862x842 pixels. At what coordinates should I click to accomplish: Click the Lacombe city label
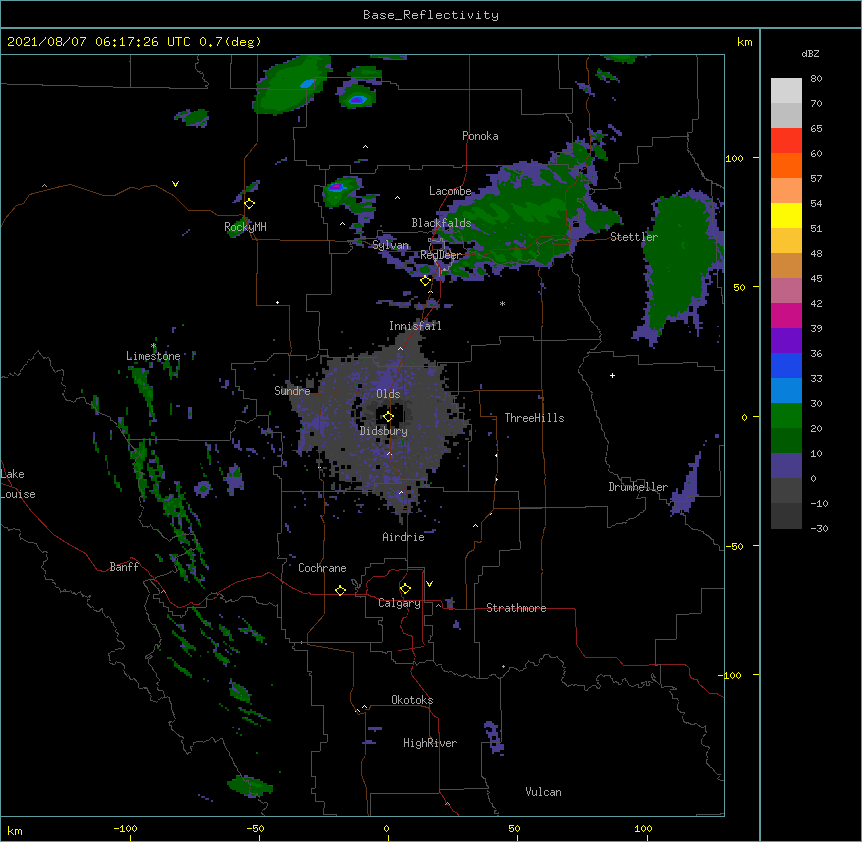click(x=450, y=191)
